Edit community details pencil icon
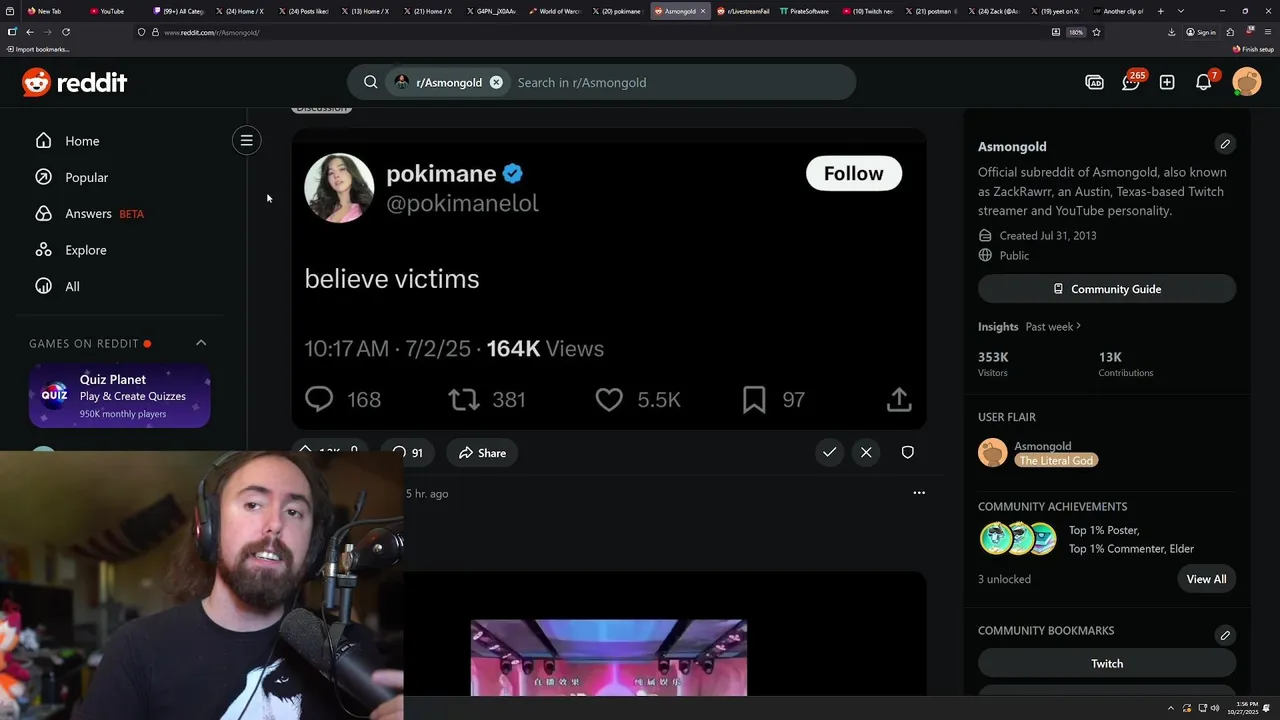This screenshot has width=1280, height=720. (1225, 144)
